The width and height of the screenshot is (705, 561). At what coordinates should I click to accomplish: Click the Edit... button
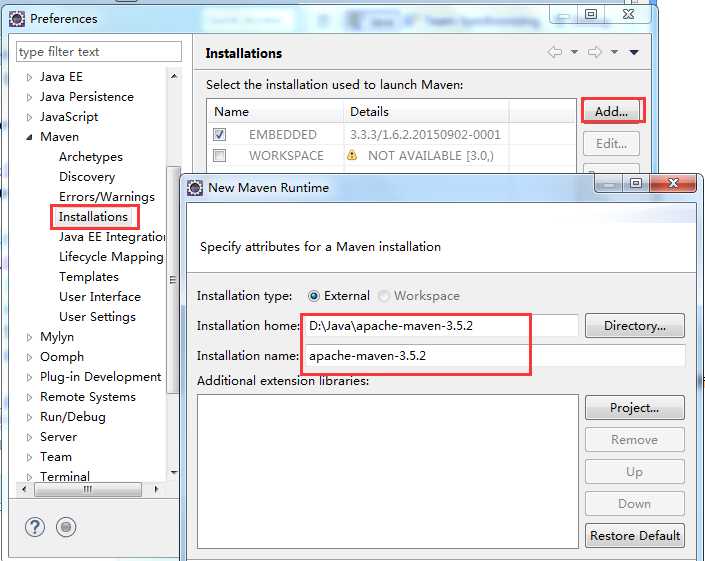click(x=611, y=143)
